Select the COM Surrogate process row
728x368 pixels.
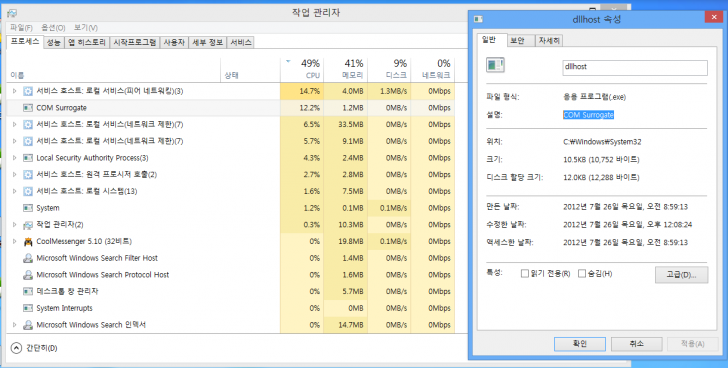231,108
